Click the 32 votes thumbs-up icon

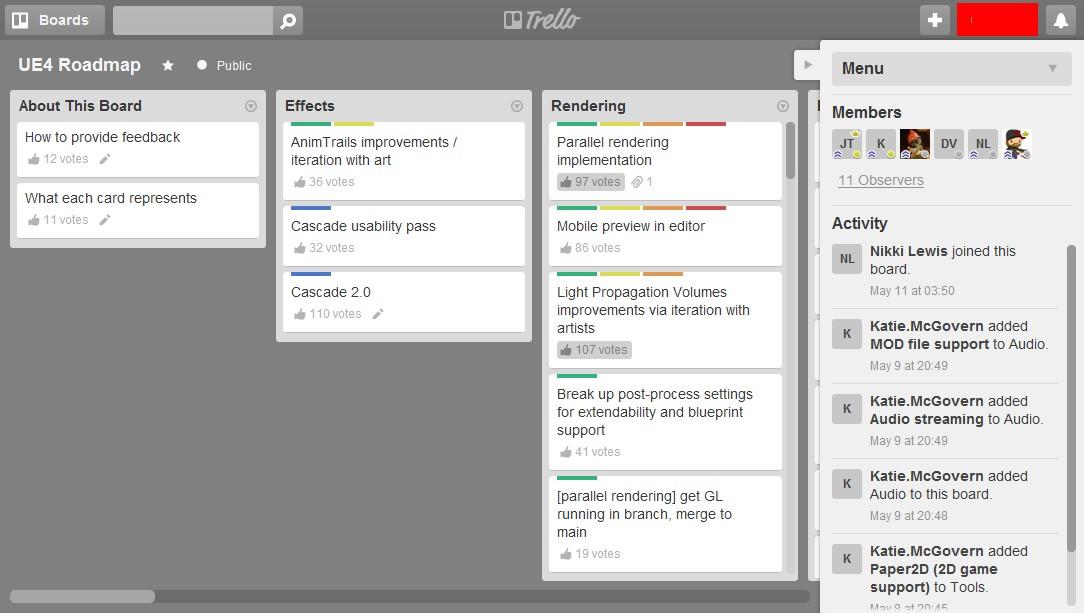tap(299, 247)
